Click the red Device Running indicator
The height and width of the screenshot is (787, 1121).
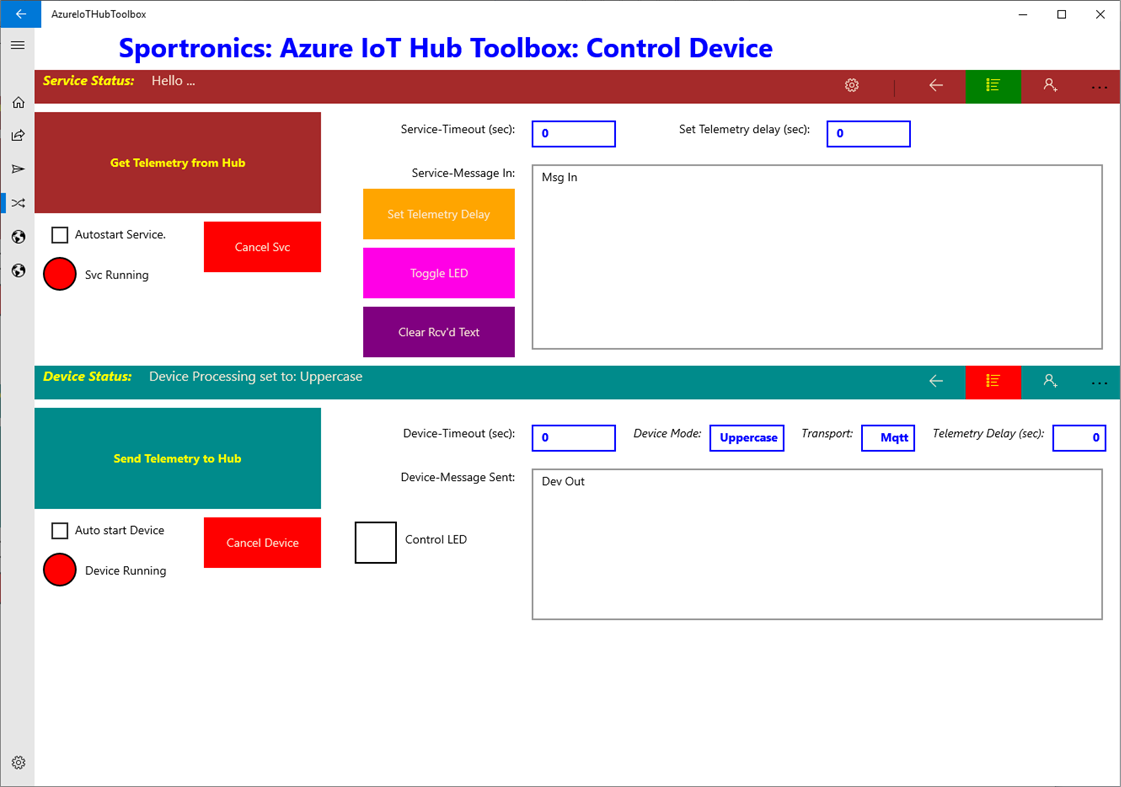coord(60,570)
